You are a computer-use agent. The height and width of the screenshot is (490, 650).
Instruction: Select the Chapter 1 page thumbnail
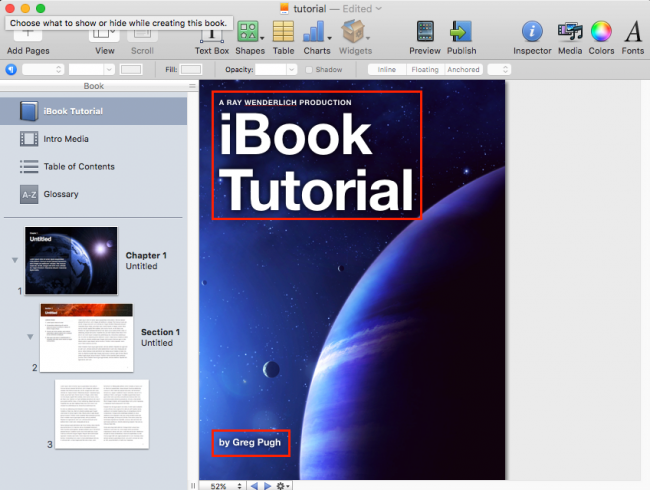tap(71, 260)
